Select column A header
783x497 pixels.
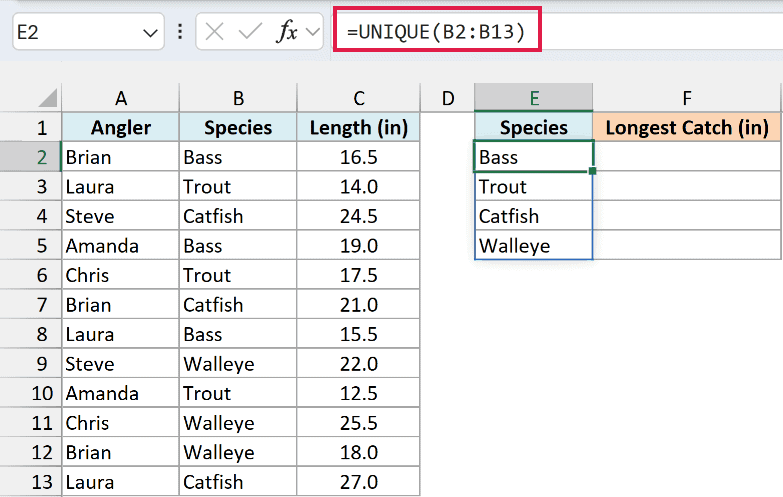pos(120,98)
